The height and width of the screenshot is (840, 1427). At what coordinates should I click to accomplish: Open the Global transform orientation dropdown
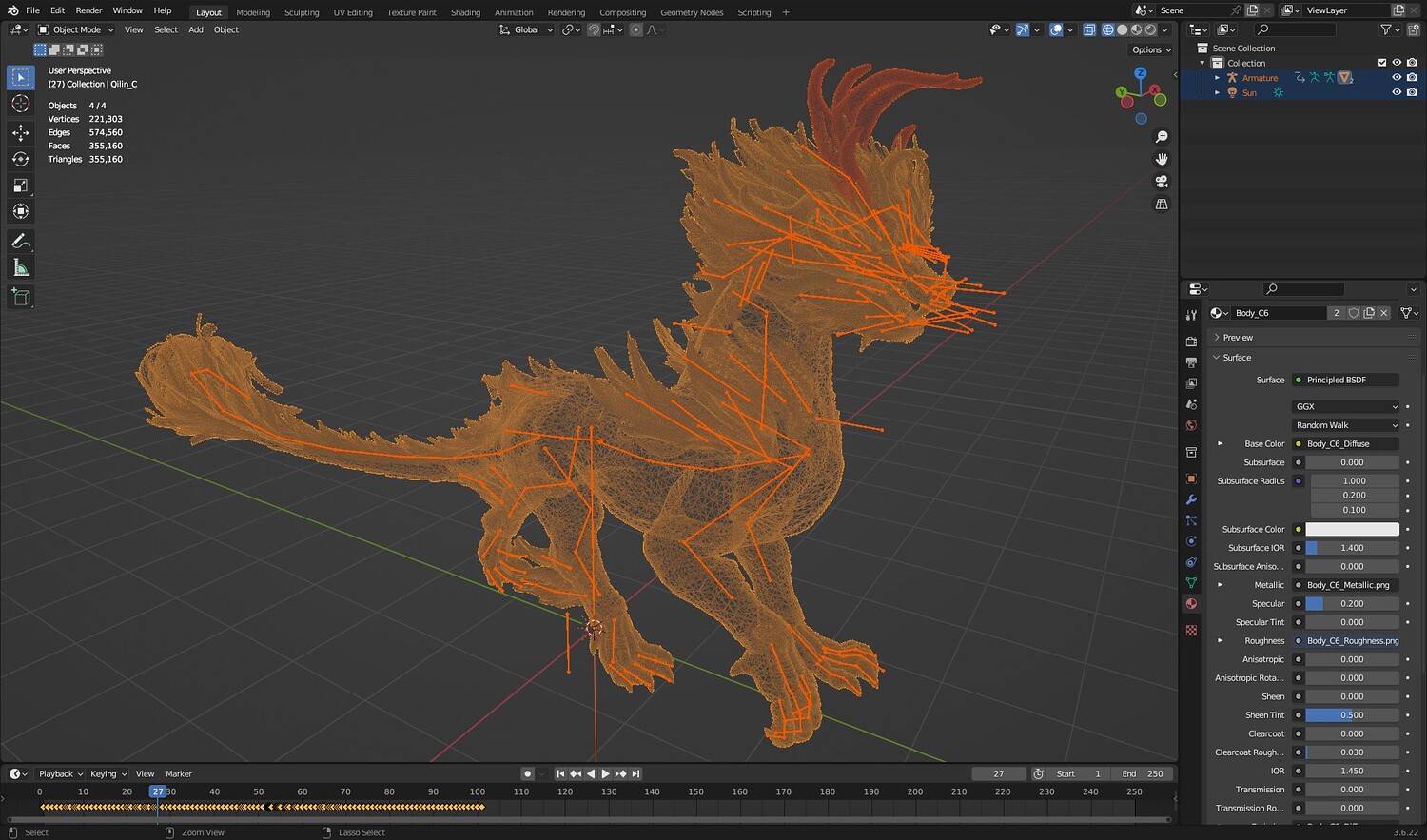click(x=526, y=29)
